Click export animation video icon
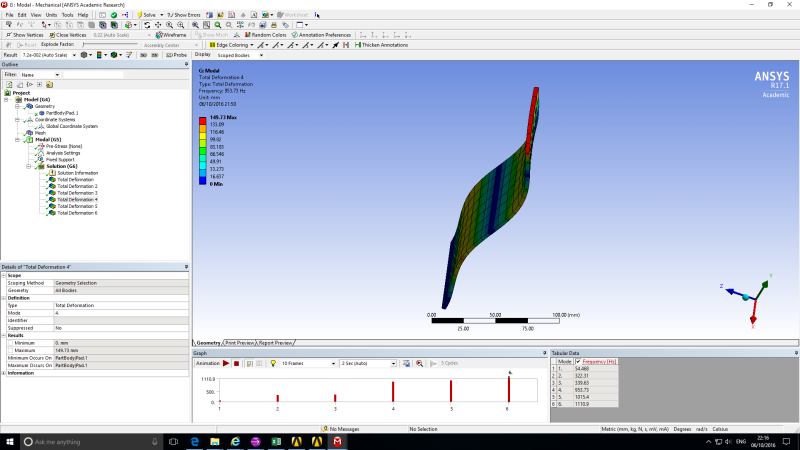 click(x=406, y=363)
